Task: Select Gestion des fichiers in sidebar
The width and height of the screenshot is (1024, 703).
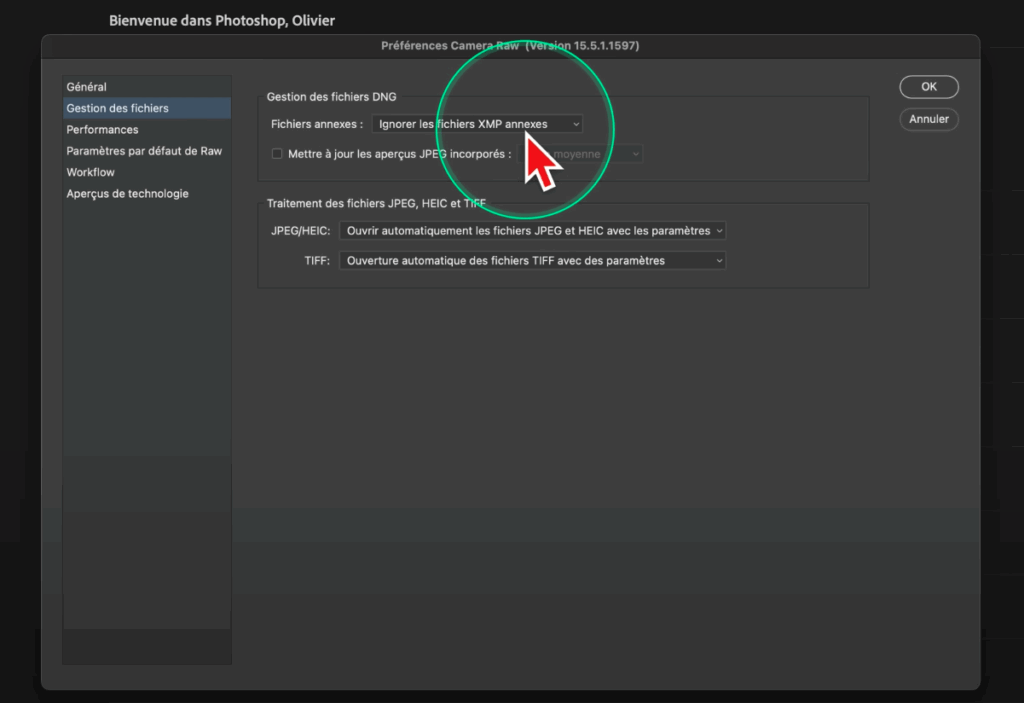Action: pos(117,108)
